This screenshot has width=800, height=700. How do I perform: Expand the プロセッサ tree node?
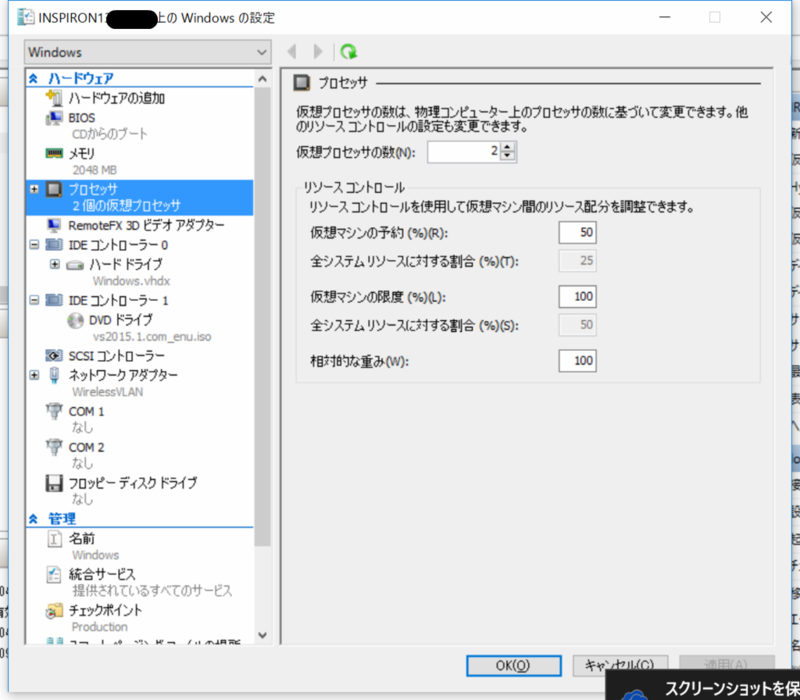point(34,189)
